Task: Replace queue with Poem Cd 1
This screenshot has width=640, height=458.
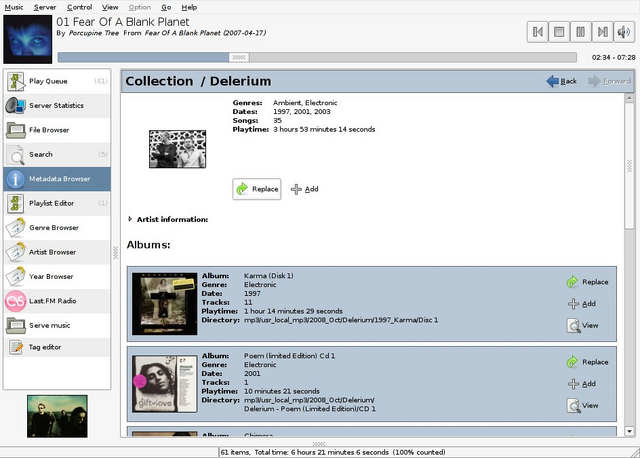Action: tap(587, 362)
